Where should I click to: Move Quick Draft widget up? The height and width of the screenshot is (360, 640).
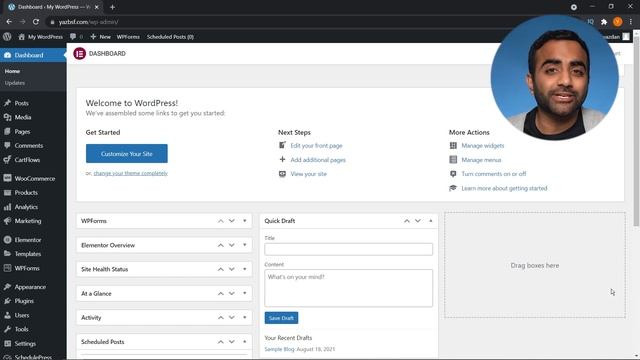coord(407,221)
